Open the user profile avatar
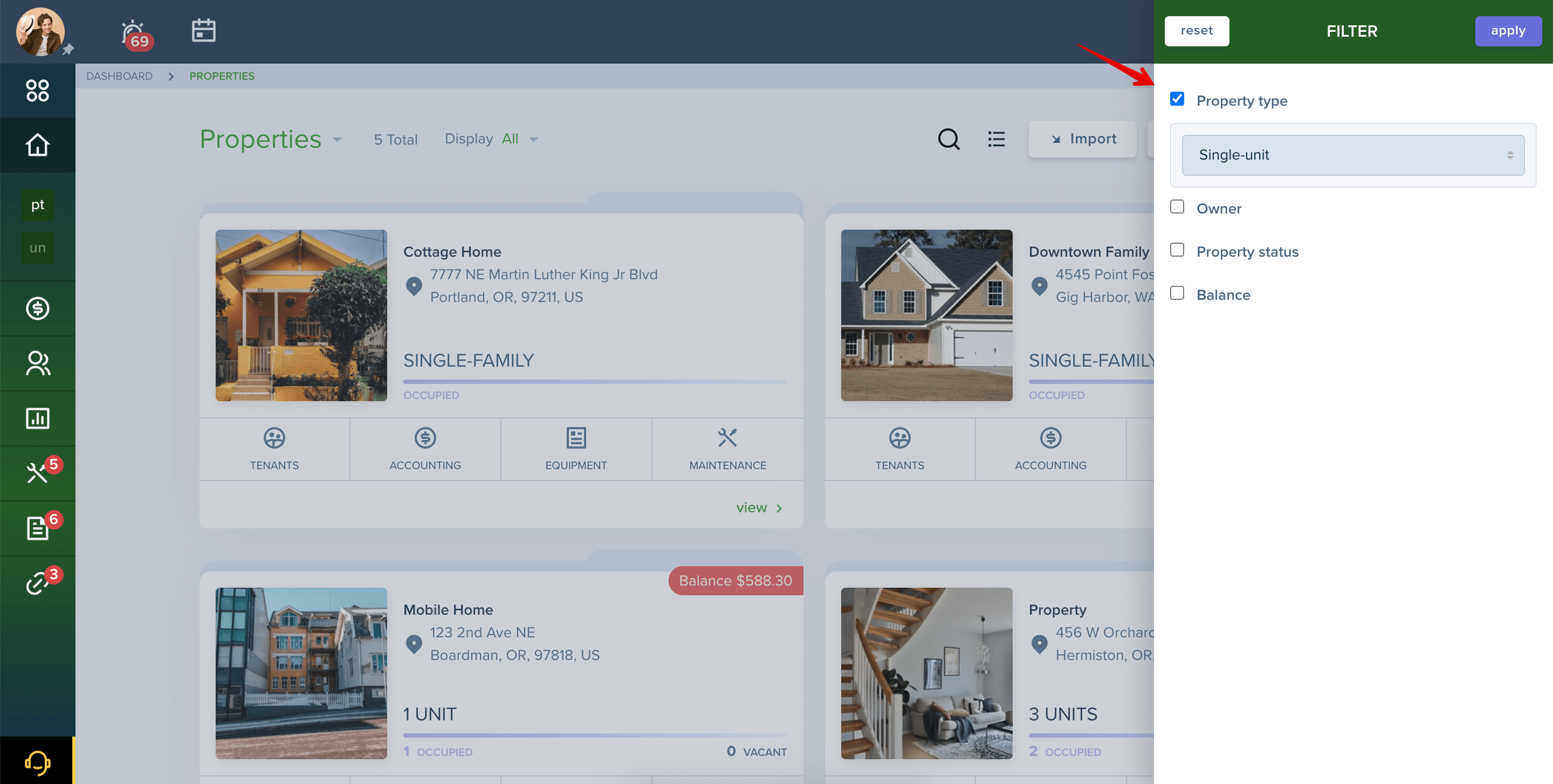Screen dimensions: 1553x784 [x=40, y=31]
